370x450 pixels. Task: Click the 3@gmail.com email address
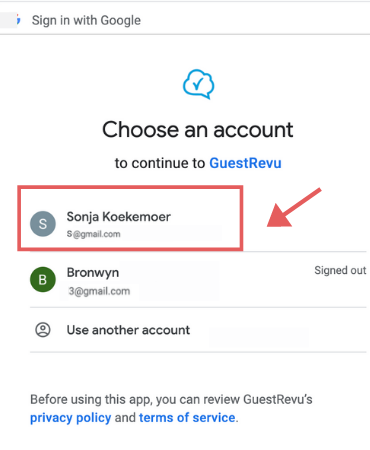tap(99, 291)
